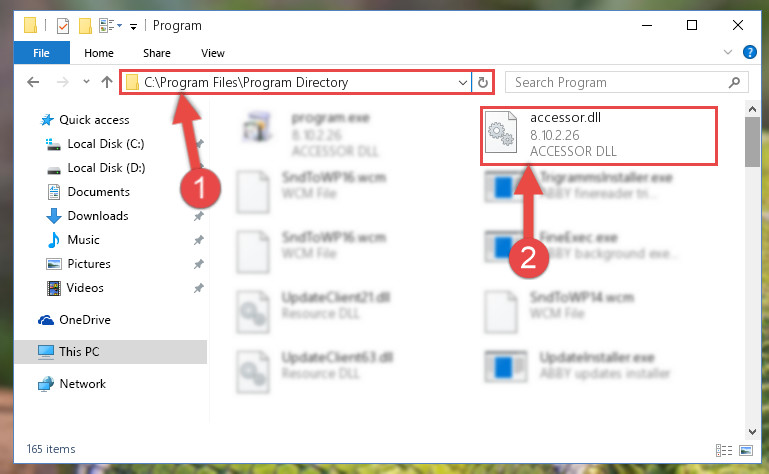Image resolution: width=769 pixels, height=474 pixels.
Task: Switch to large thumbnails view icon
Action: point(745,450)
